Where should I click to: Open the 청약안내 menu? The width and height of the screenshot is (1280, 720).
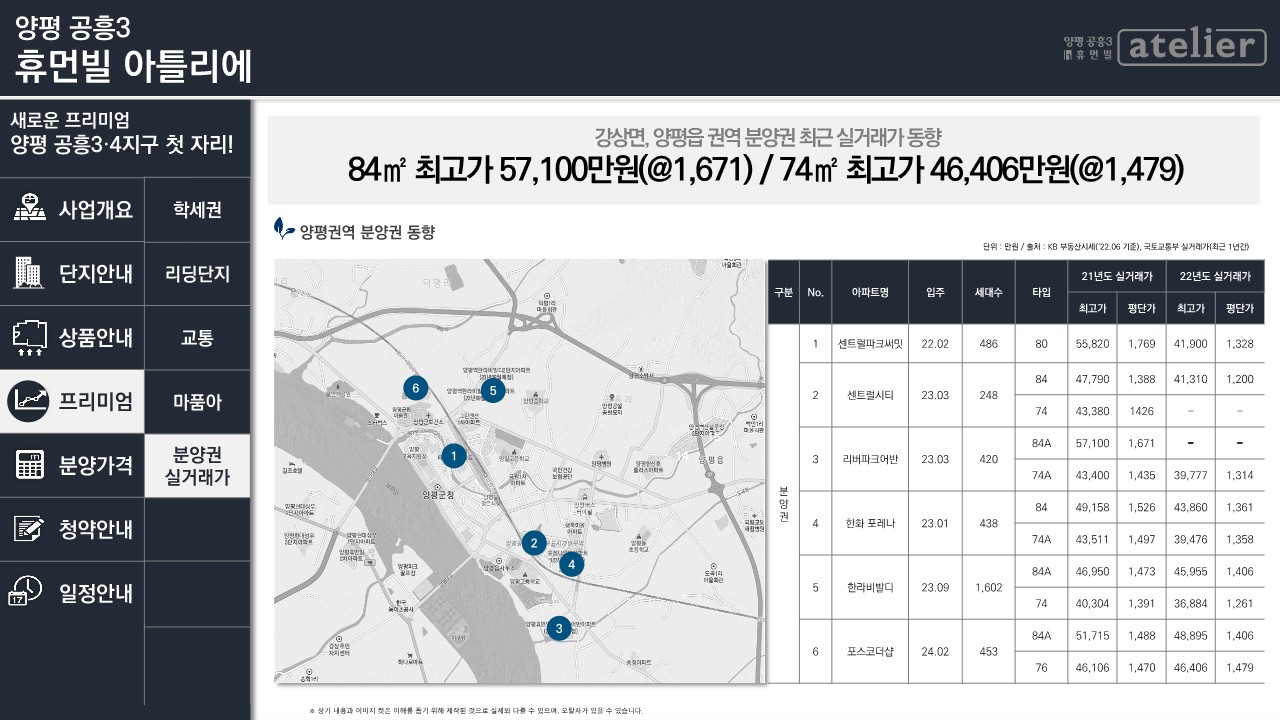pyautogui.click(x=72, y=529)
